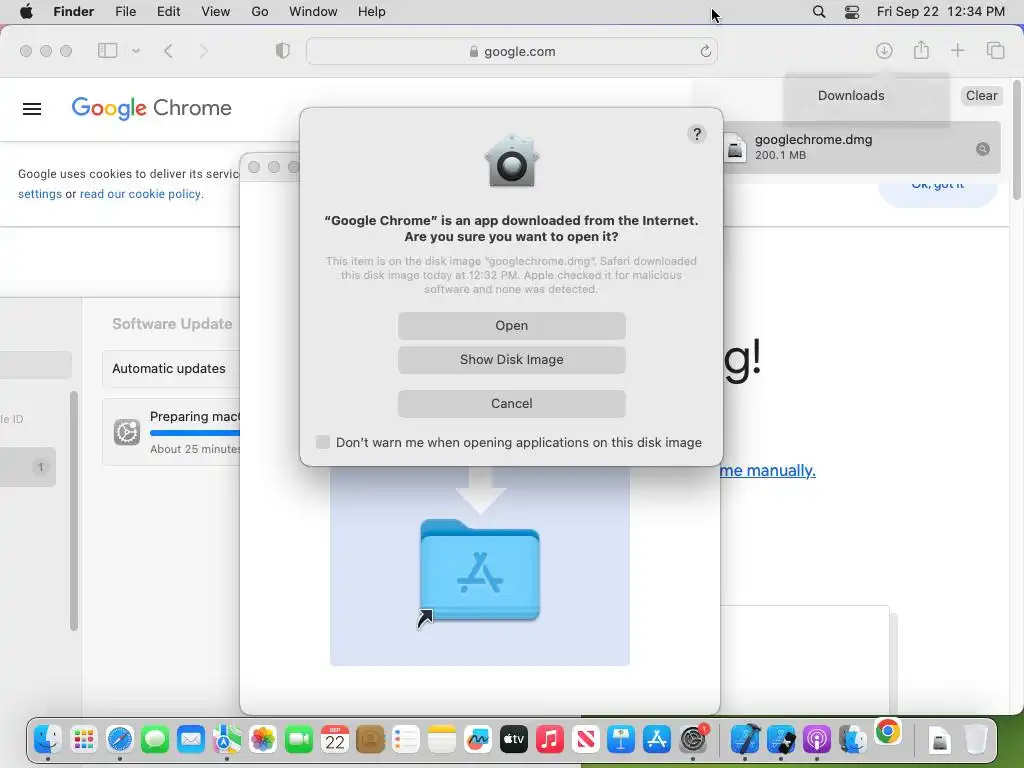The width and height of the screenshot is (1024, 768).
Task: Open System Settings from the Dock
Action: point(693,739)
